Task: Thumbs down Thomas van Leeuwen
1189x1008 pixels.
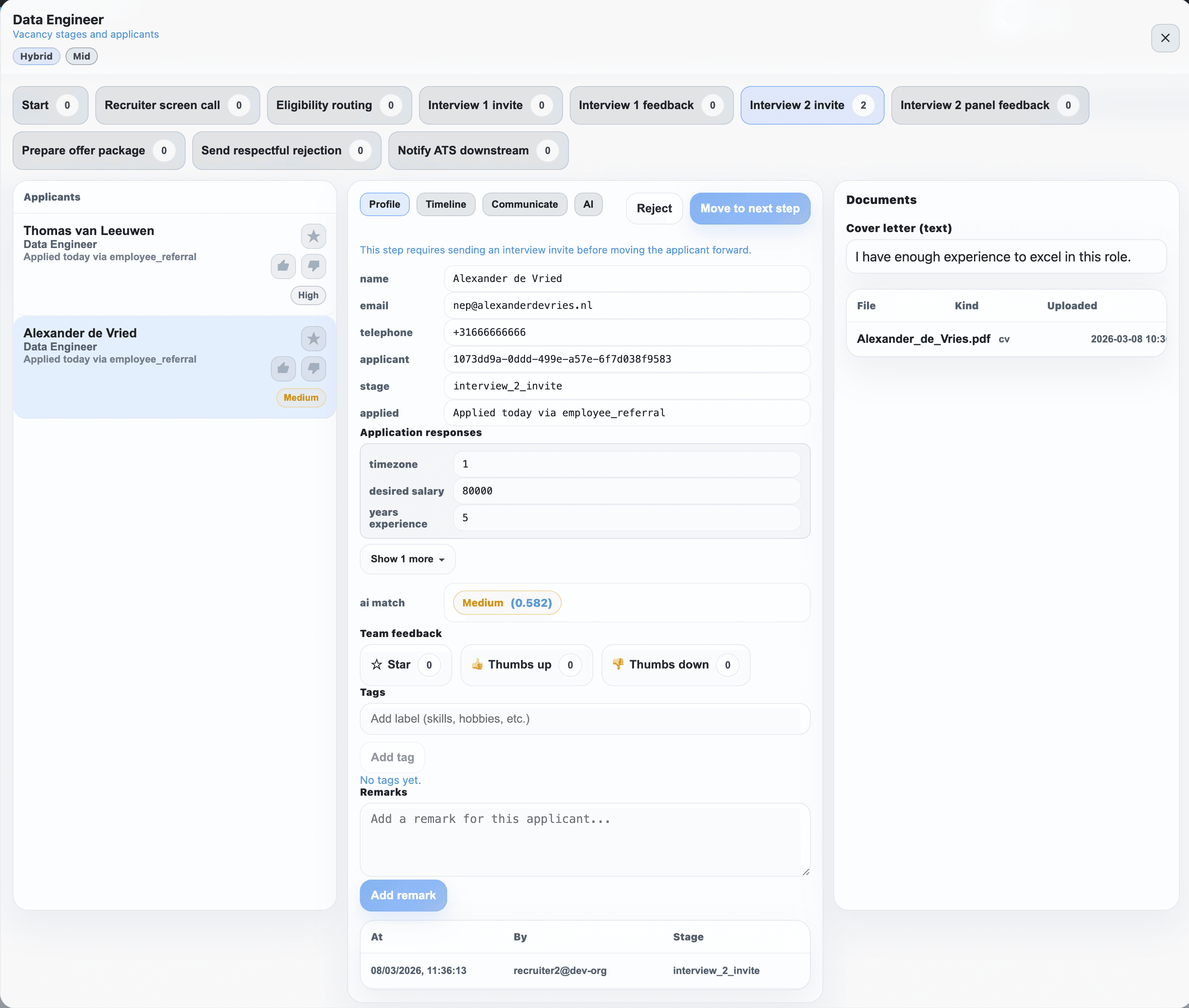Action: tap(313, 266)
